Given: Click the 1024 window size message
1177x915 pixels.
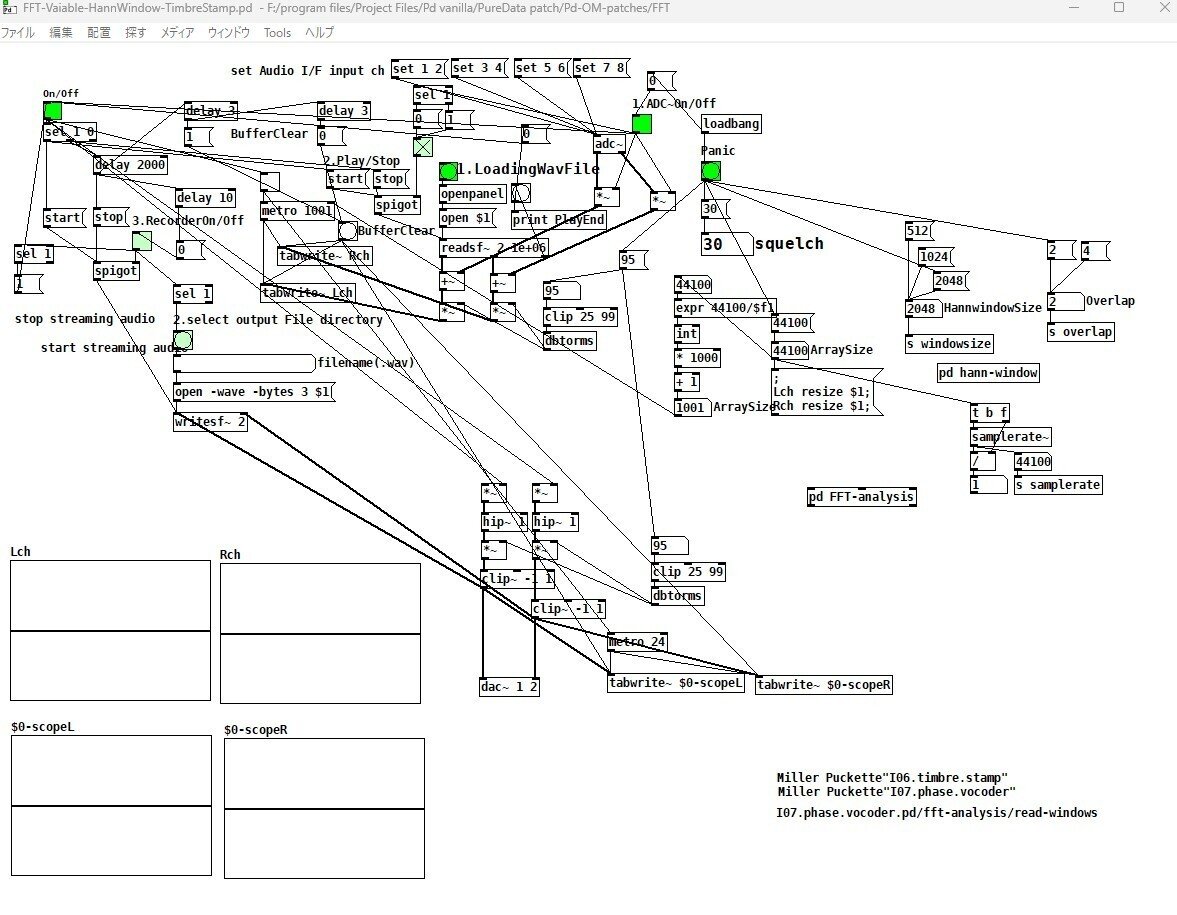Looking at the screenshot, I should tap(936, 257).
